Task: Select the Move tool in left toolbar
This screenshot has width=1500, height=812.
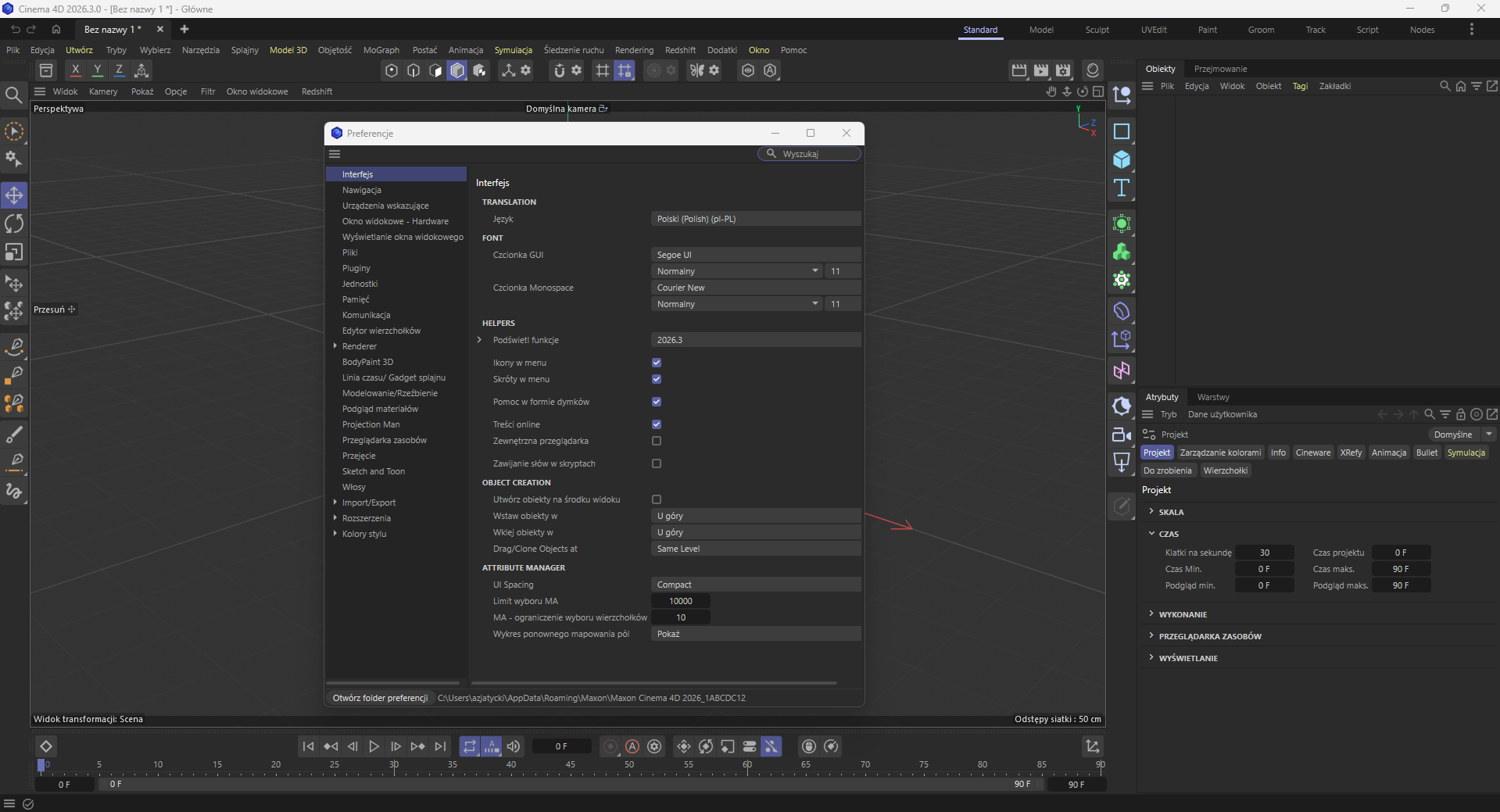Action: tap(14, 195)
